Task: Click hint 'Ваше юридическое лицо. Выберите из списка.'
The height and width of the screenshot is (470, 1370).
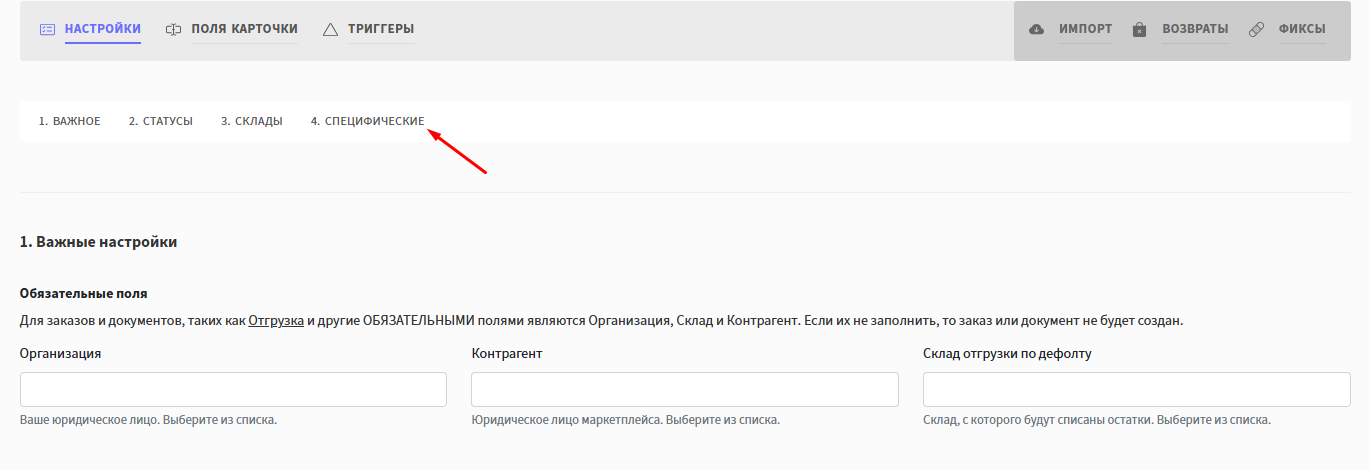Action: 148,420
